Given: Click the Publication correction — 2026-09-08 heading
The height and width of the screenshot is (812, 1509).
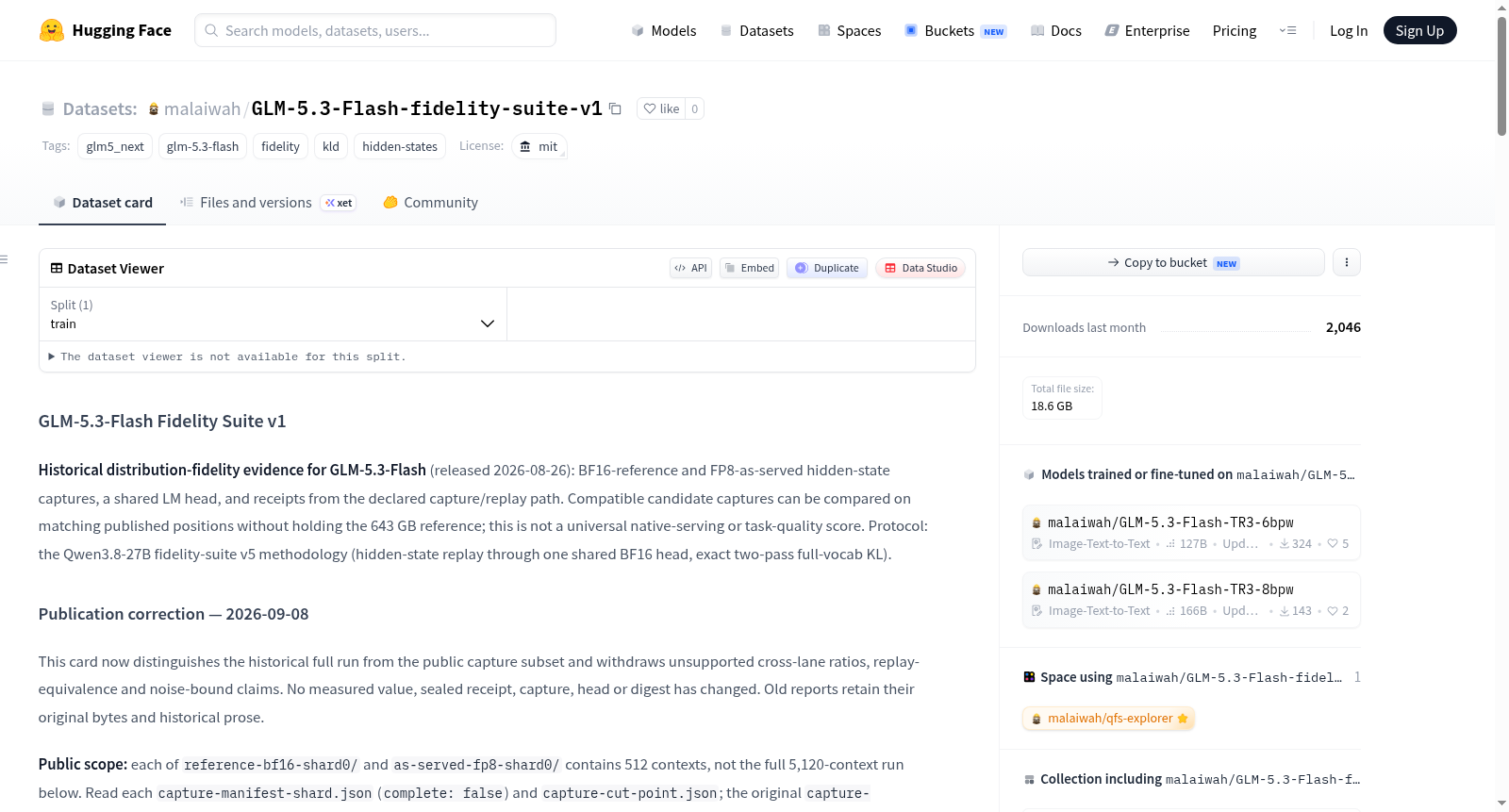Looking at the screenshot, I should click(x=174, y=614).
